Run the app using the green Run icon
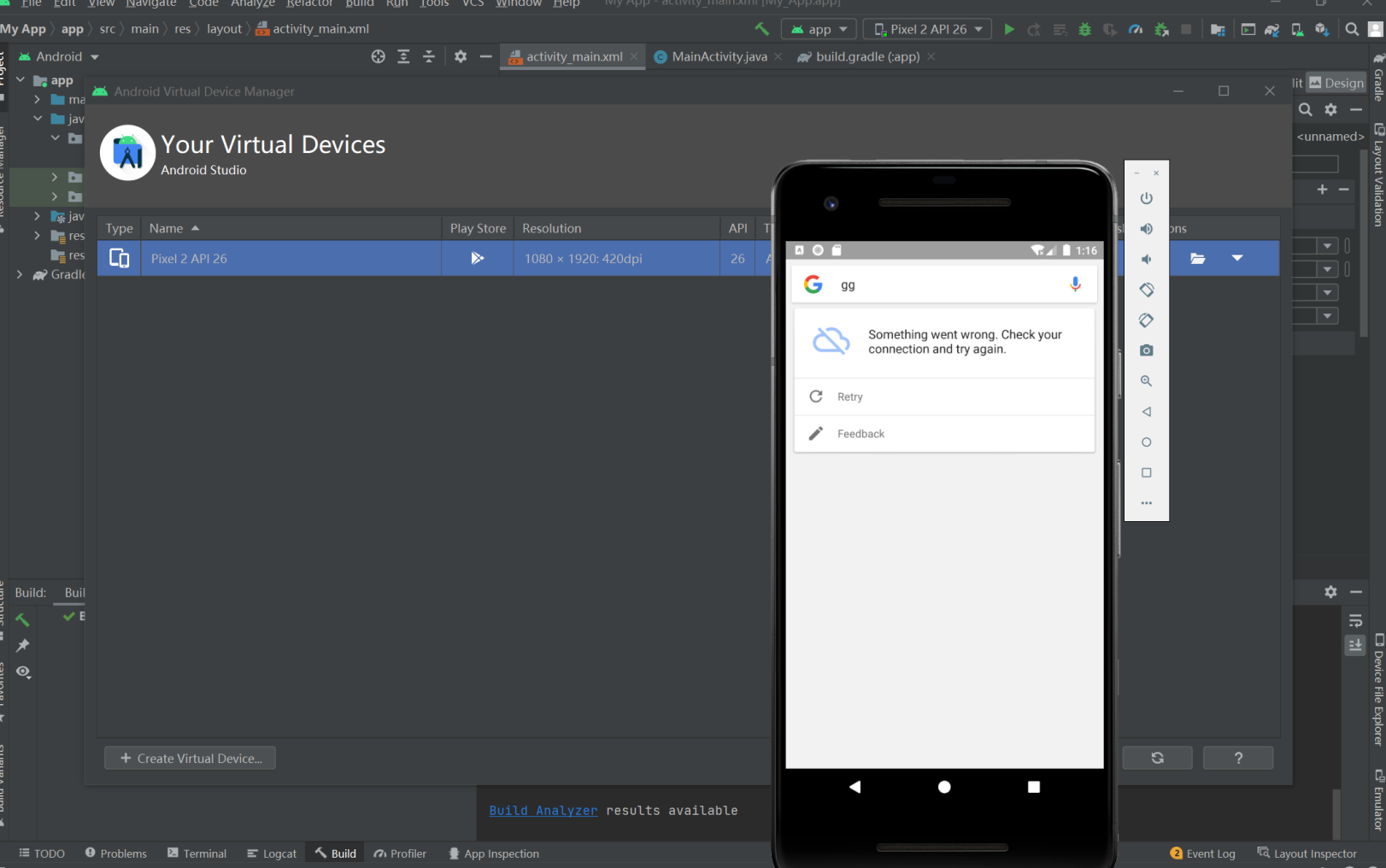This screenshot has width=1386, height=868. [1009, 28]
